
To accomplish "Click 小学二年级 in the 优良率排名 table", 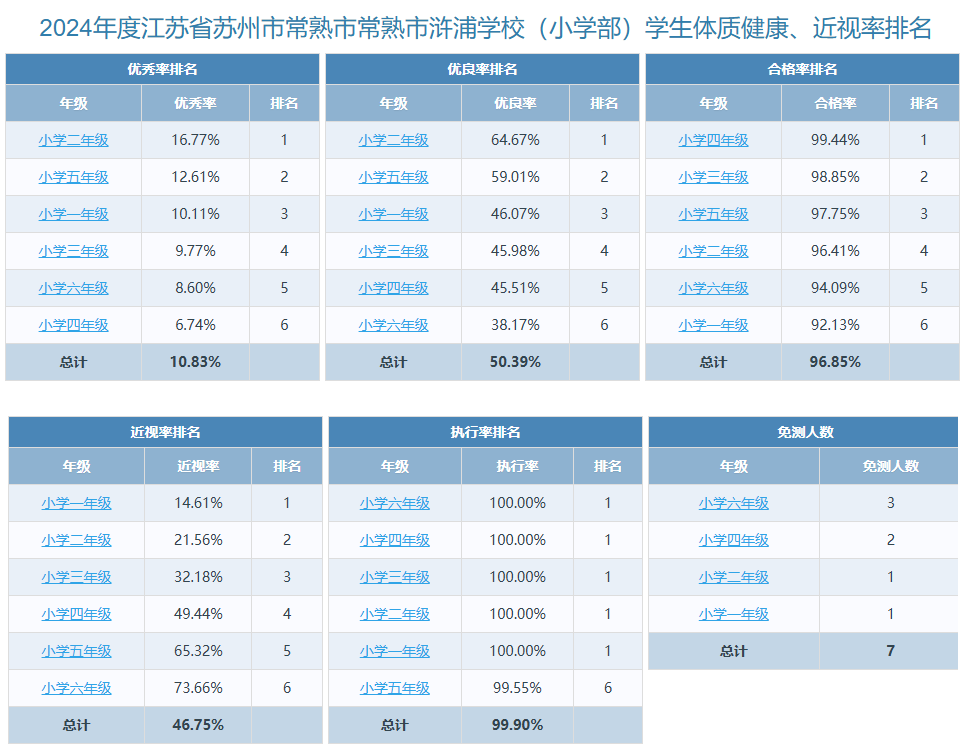I will click(x=394, y=140).
